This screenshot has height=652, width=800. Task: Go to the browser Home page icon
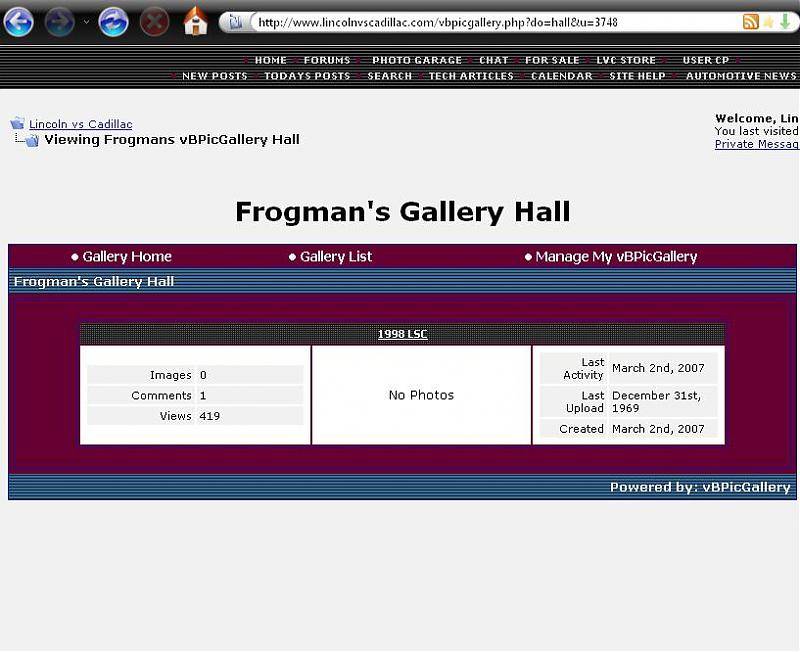pyautogui.click(x=196, y=21)
